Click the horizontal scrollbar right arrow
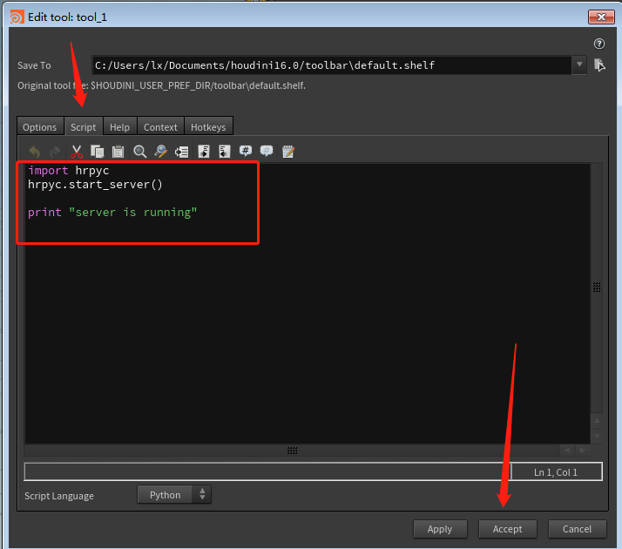Screen dimensions: 622x549 [x=582, y=450]
